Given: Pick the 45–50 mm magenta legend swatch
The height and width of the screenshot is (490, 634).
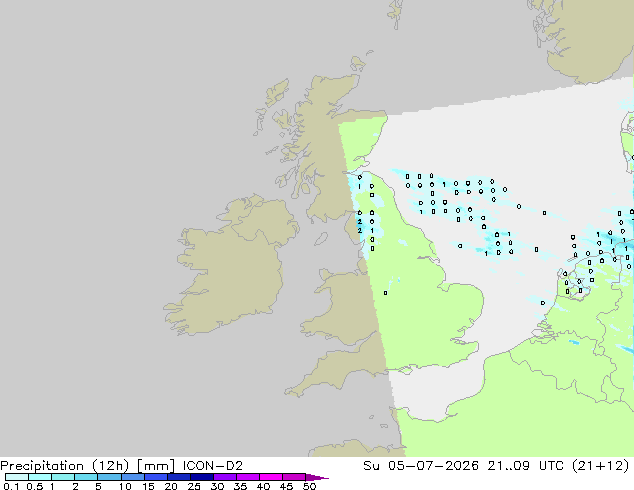Looking at the screenshot, I should [294, 477].
